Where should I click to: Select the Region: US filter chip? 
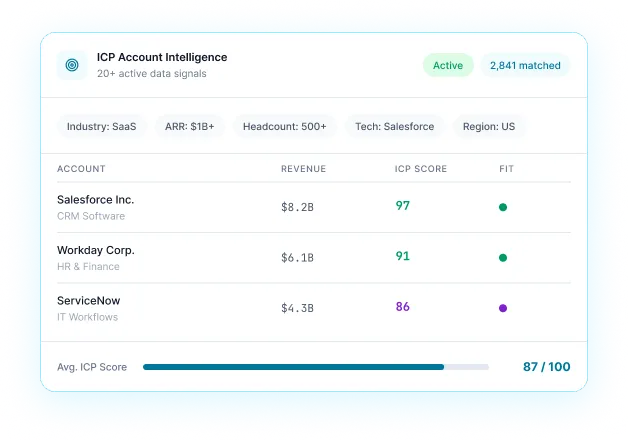click(x=489, y=127)
